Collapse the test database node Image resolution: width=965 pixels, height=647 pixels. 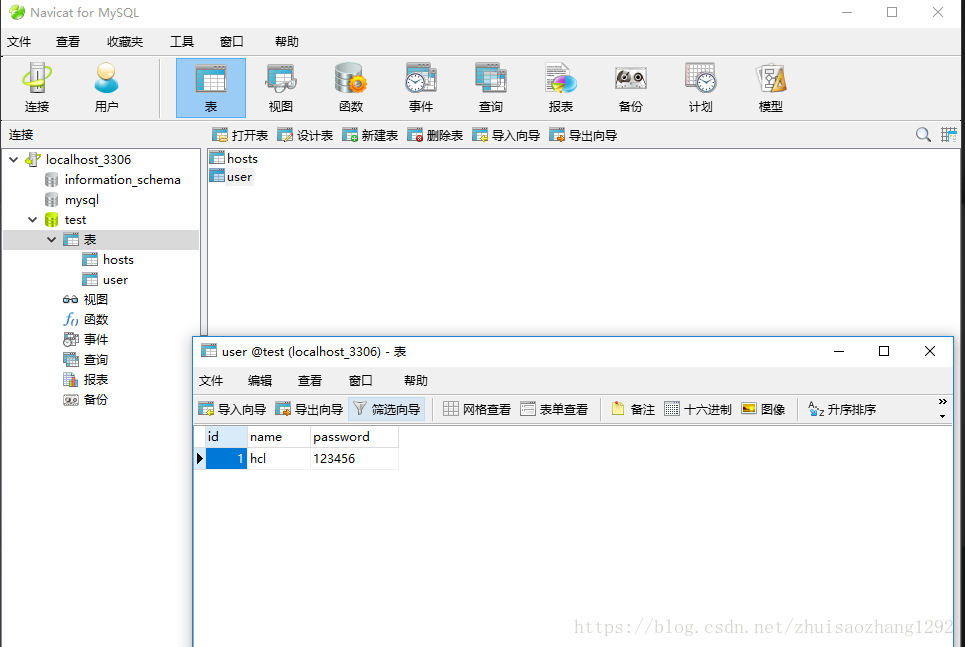[32, 220]
